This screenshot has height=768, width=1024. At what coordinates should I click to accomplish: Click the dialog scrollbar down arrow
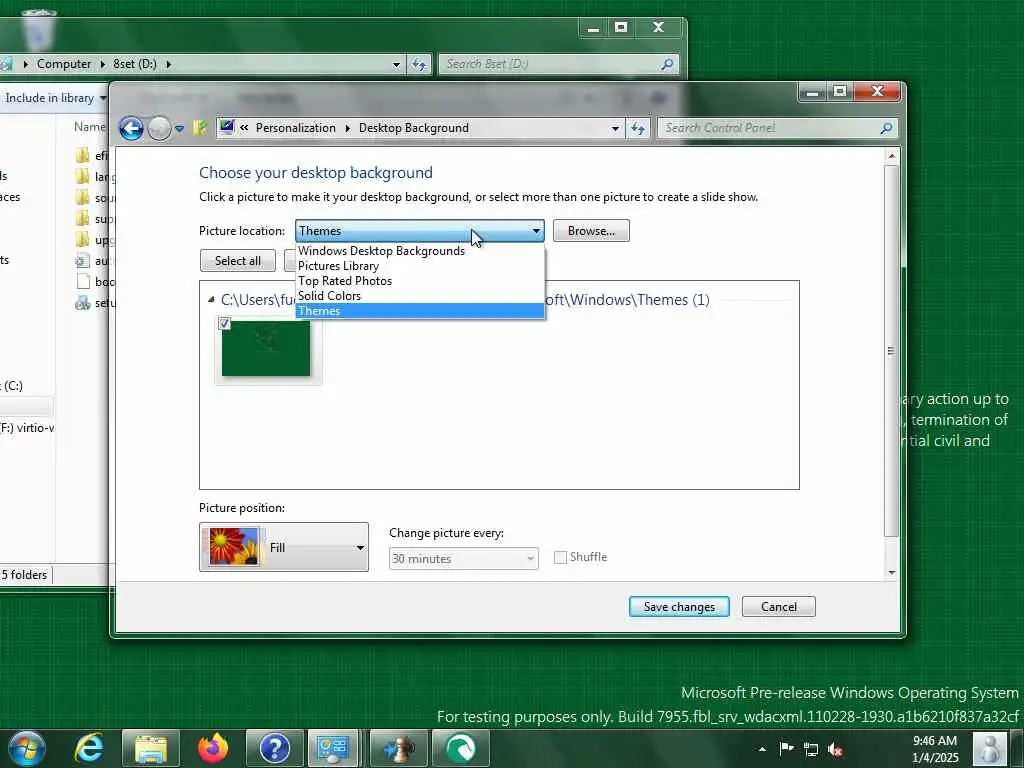[891, 573]
